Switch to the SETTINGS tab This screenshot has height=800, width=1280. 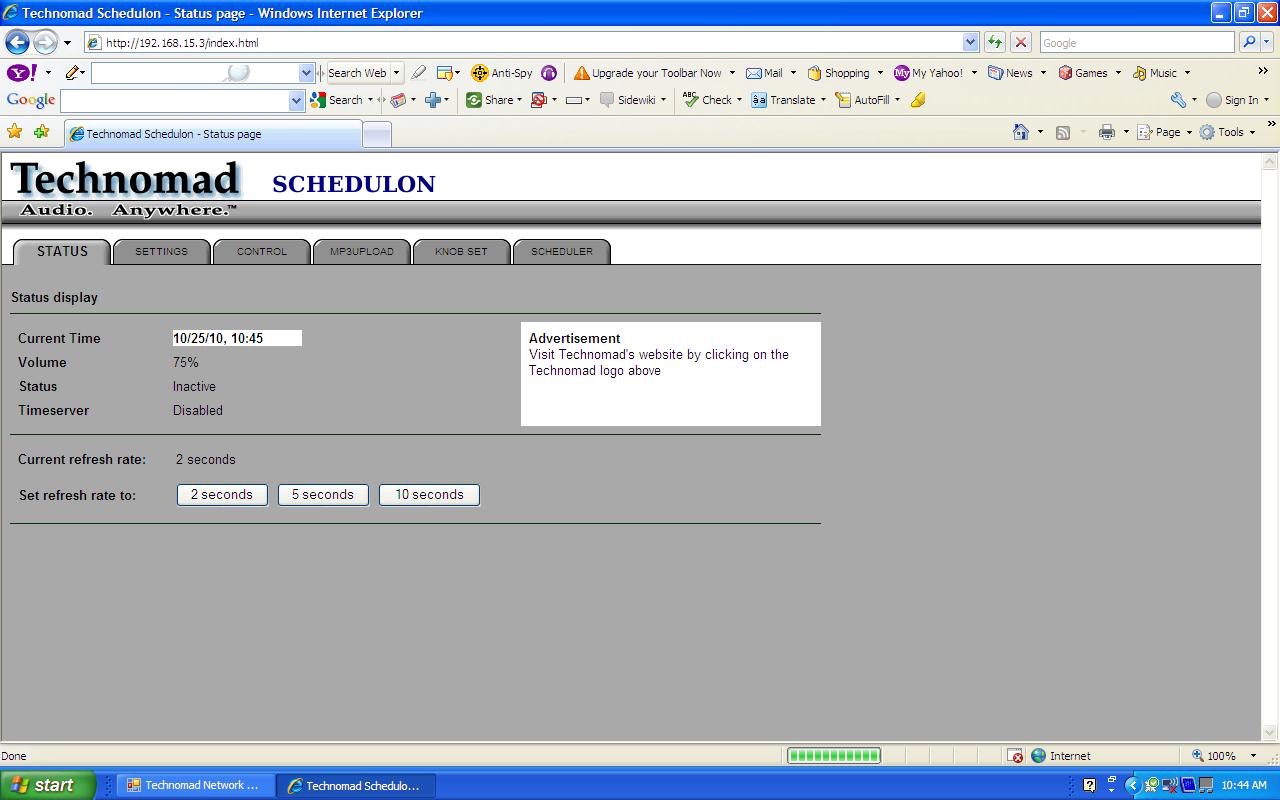[161, 252]
